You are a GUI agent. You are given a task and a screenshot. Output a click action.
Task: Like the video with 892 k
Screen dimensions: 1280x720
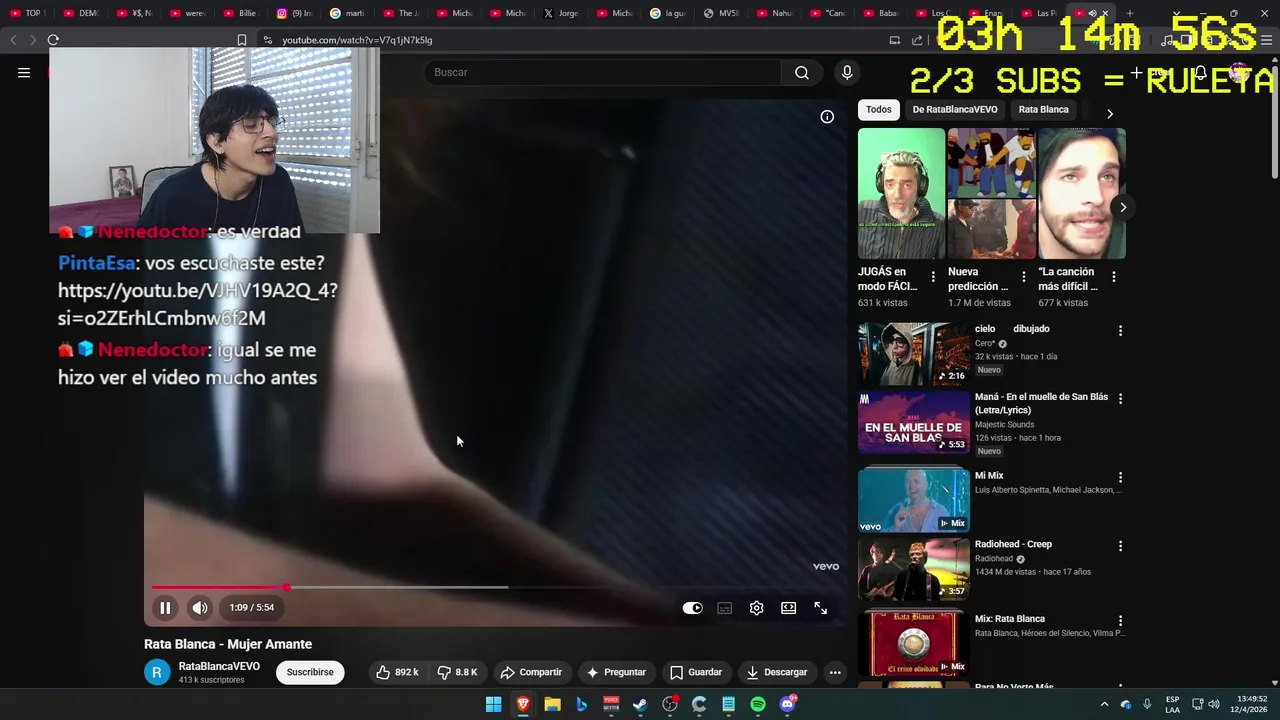pyautogui.click(x=396, y=672)
